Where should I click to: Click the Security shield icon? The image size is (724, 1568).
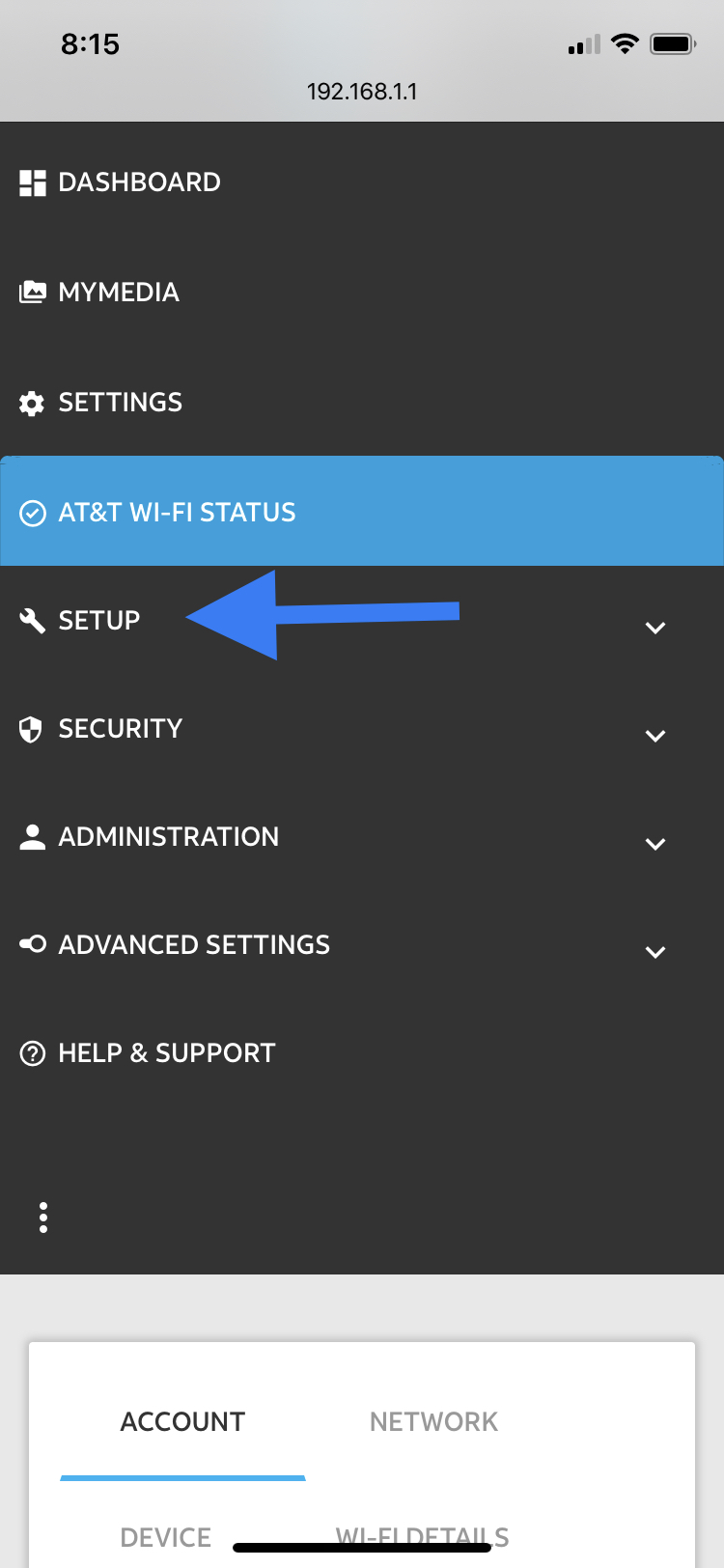click(x=32, y=729)
